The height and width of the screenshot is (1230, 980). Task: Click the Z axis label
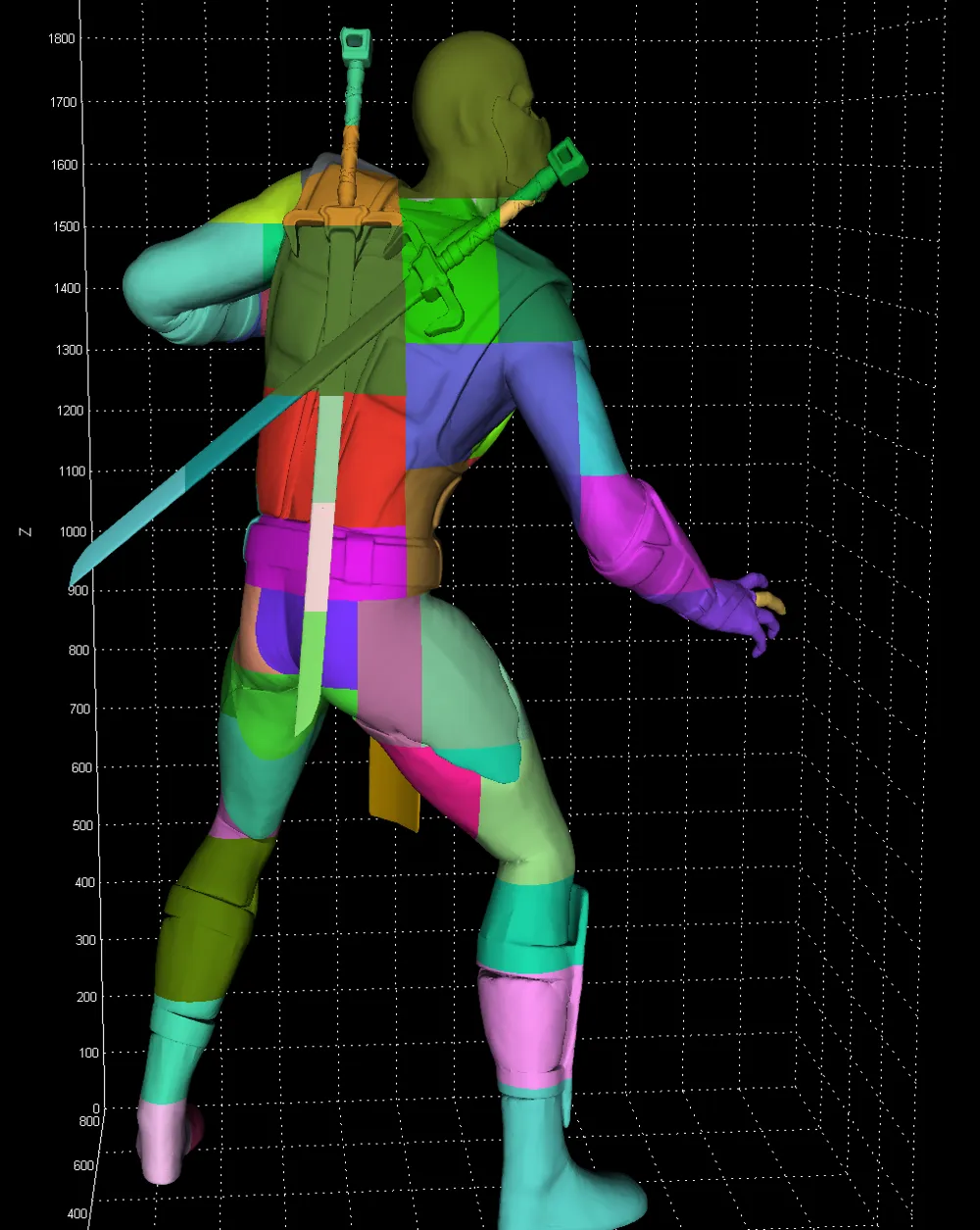[x=25, y=531]
